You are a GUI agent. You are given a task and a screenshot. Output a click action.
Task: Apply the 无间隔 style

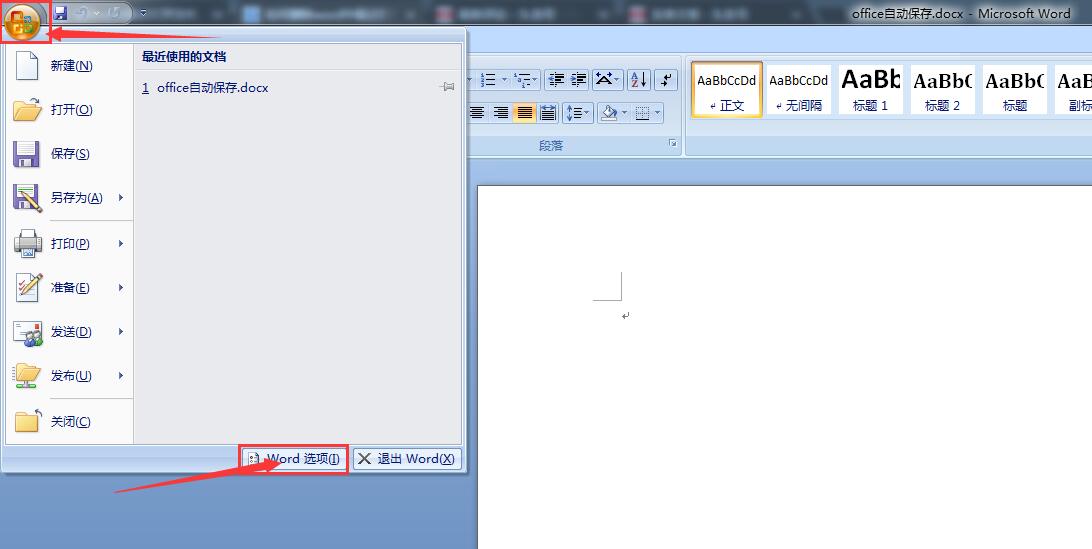[799, 90]
